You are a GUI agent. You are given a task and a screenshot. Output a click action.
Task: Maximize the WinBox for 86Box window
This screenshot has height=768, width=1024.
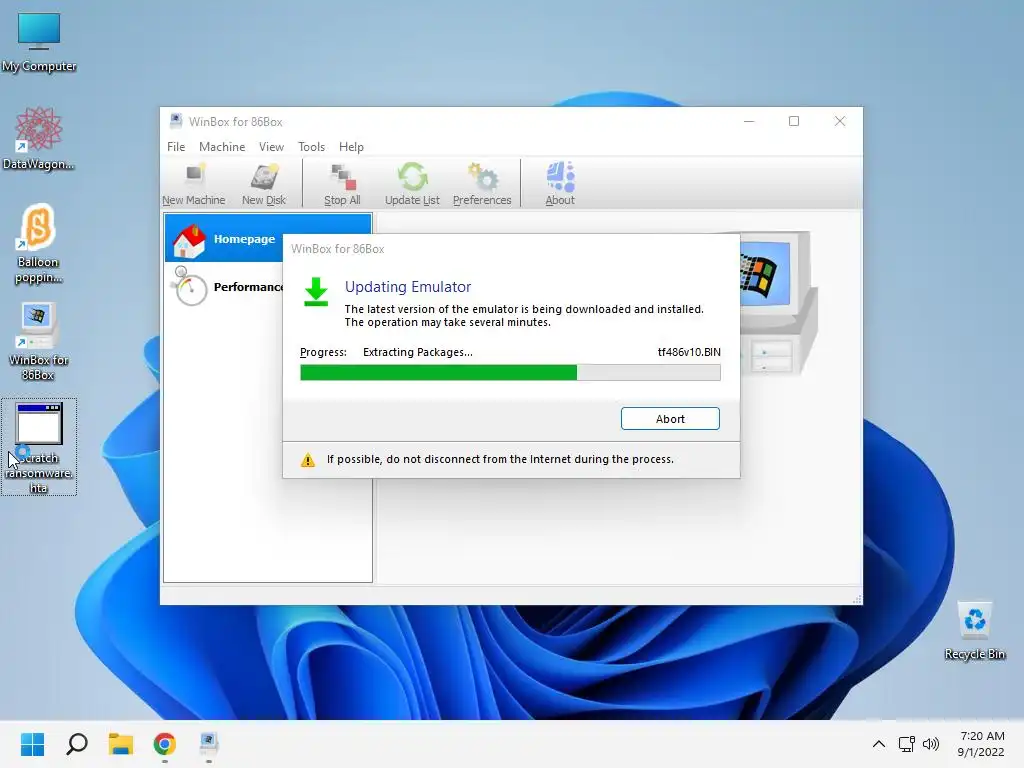(x=794, y=121)
